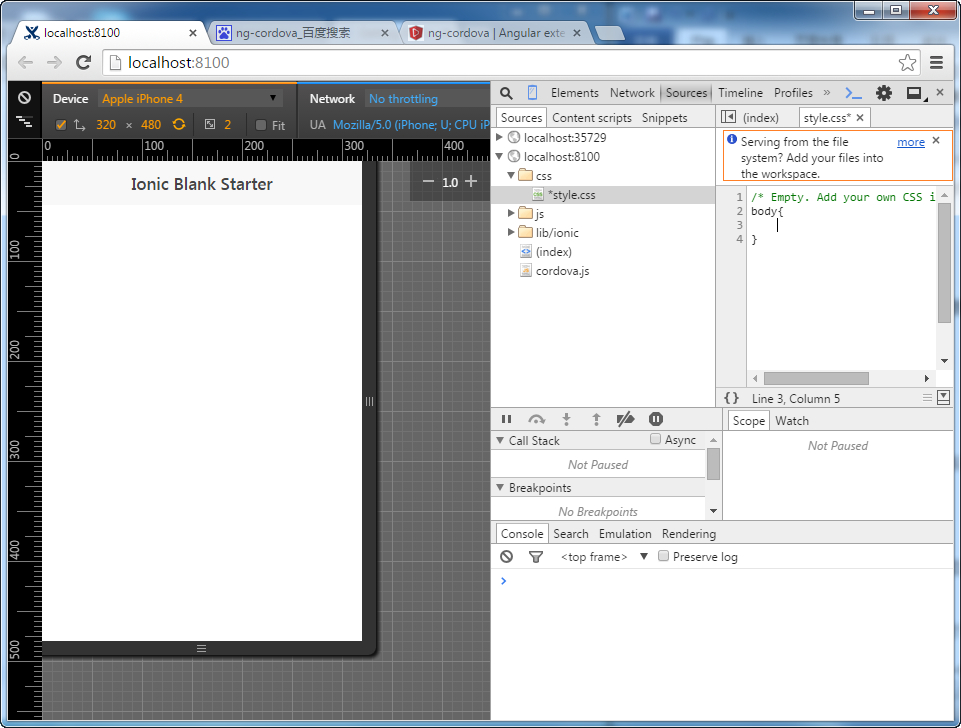Expand localhost:35729 tree node
Screen dimensions: 961x728
[499, 137]
